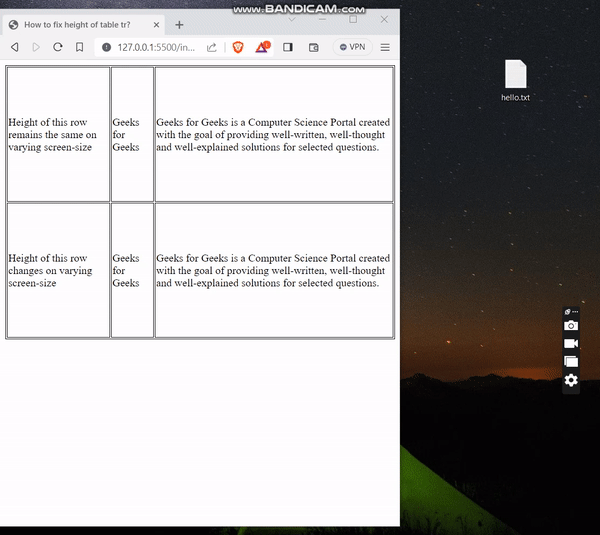This screenshot has height=535, width=600.
Task: Click the Bandicam widget top pin icon
Action: click(567, 312)
